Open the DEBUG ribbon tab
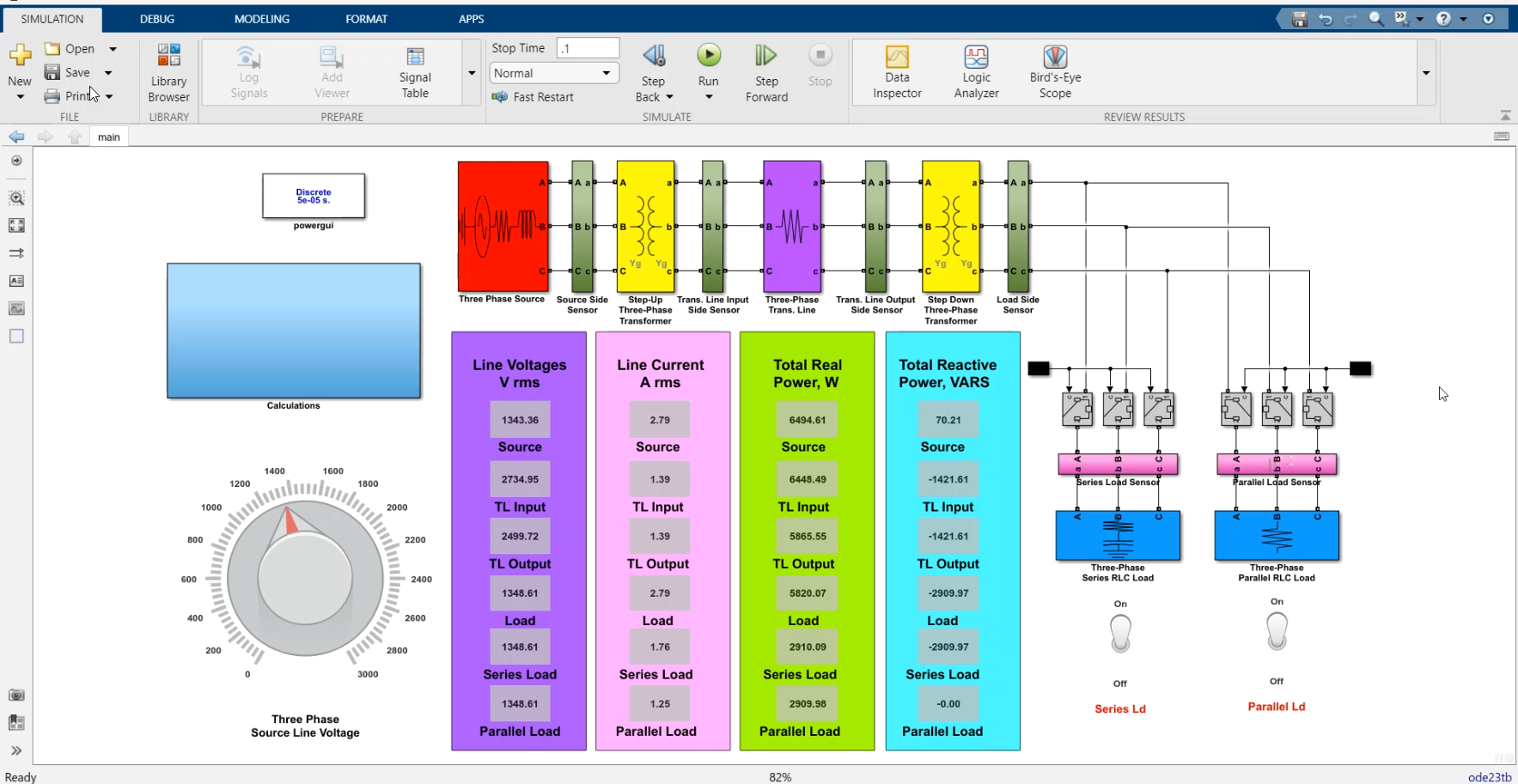 click(x=157, y=18)
